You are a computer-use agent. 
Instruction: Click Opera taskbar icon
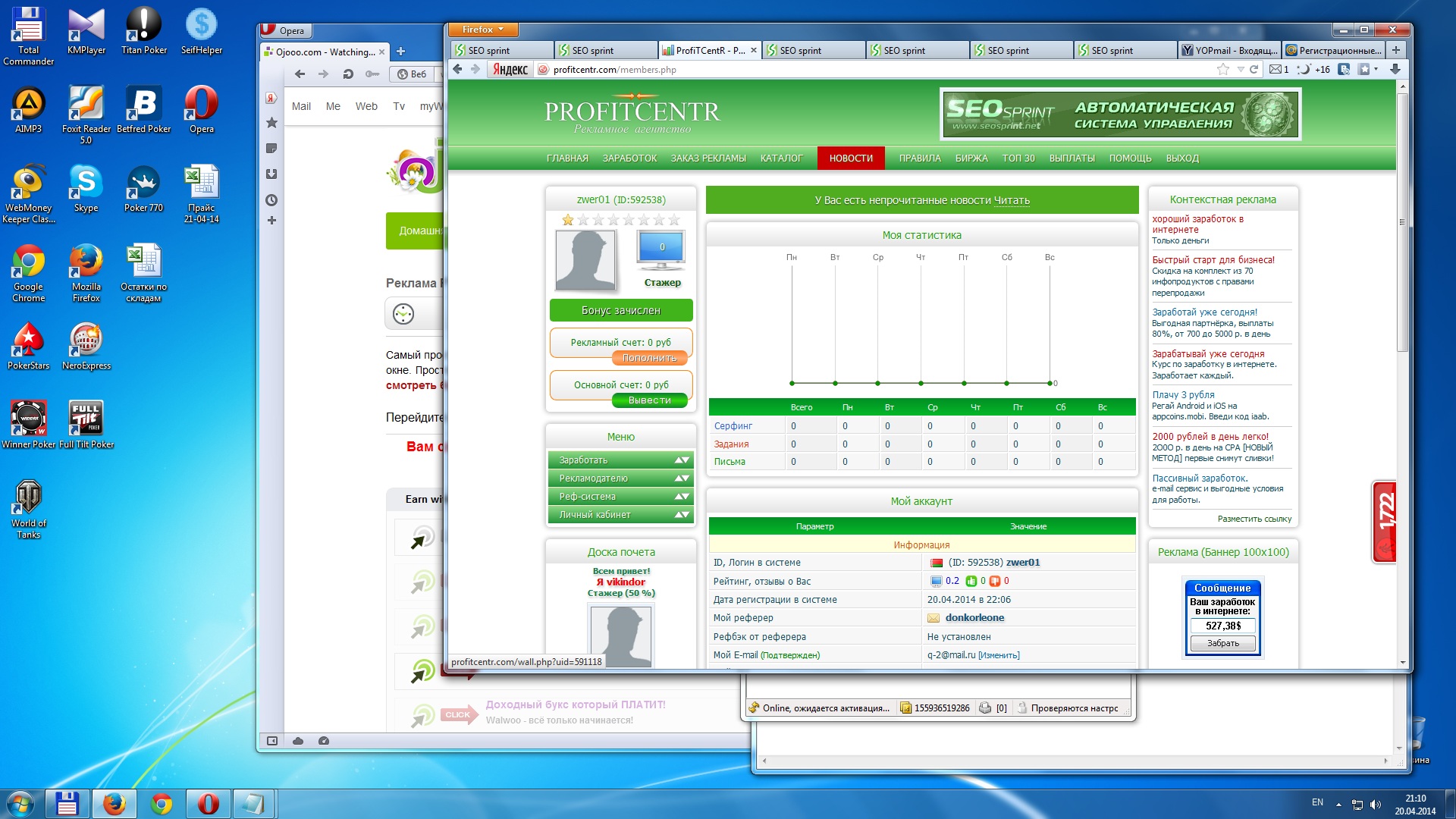[208, 804]
